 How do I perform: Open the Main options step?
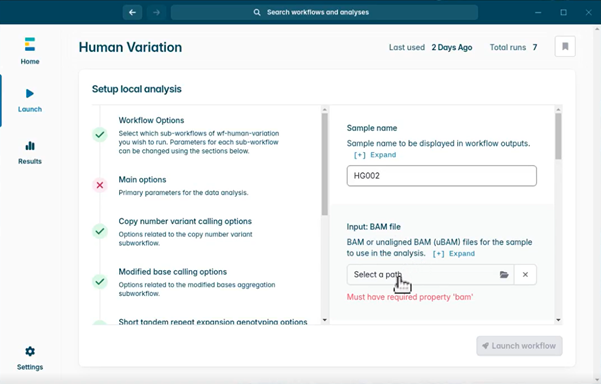click(x=183, y=185)
